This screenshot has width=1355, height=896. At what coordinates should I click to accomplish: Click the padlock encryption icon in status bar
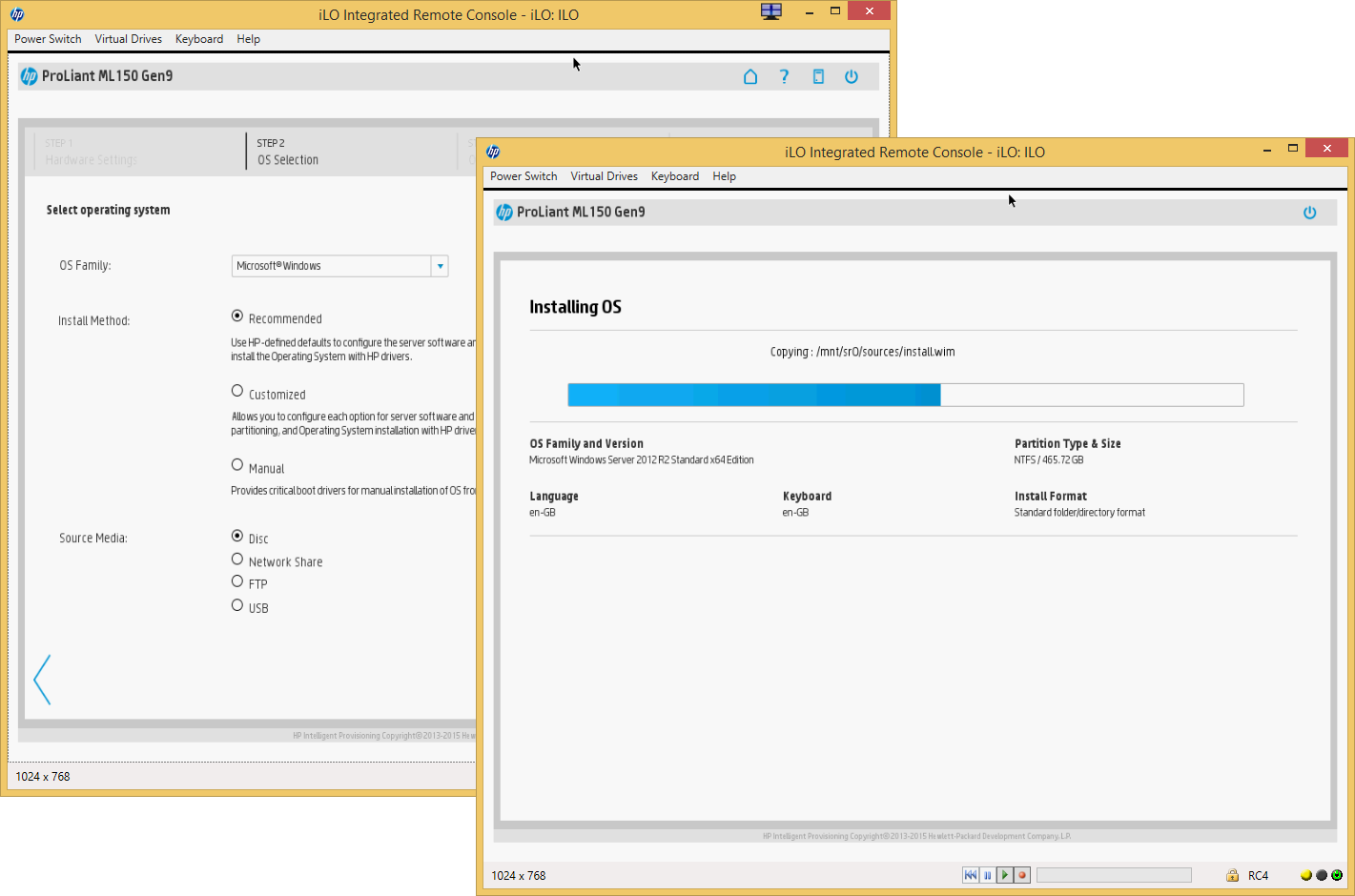point(1232,875)
